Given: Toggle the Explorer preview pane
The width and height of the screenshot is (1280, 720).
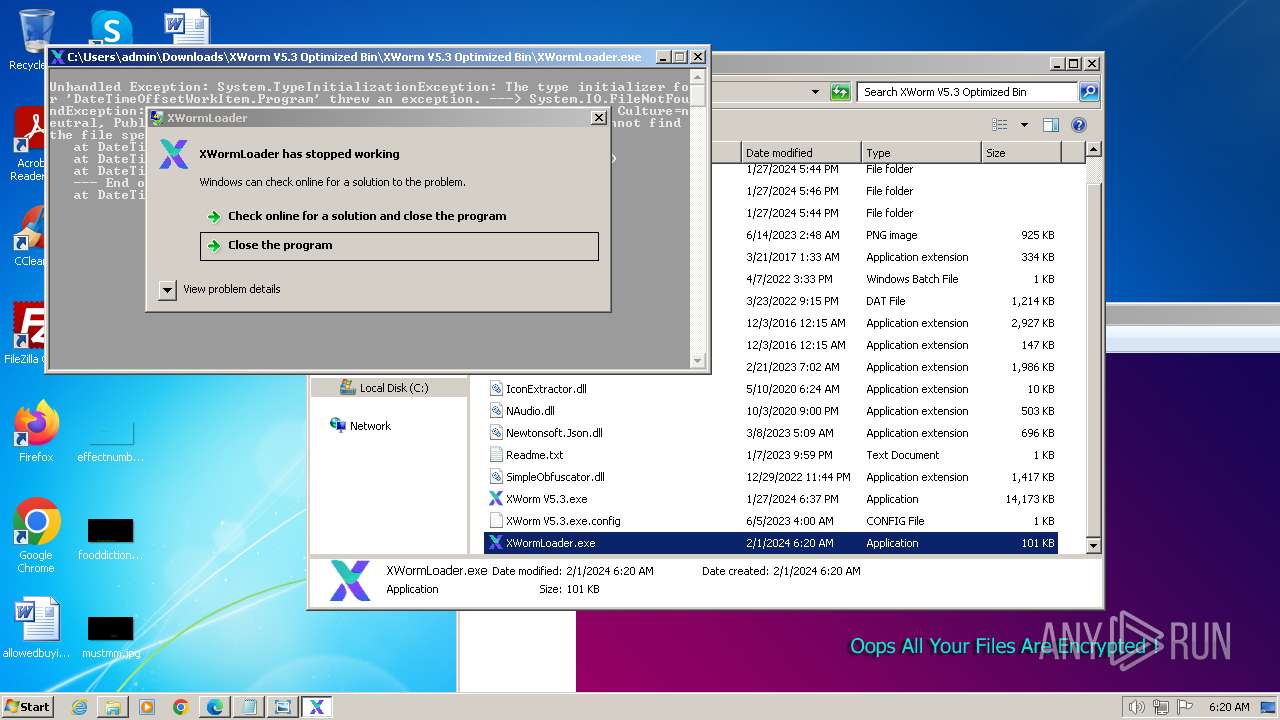Looking at the screenshot, I should tap(1050, 125).
